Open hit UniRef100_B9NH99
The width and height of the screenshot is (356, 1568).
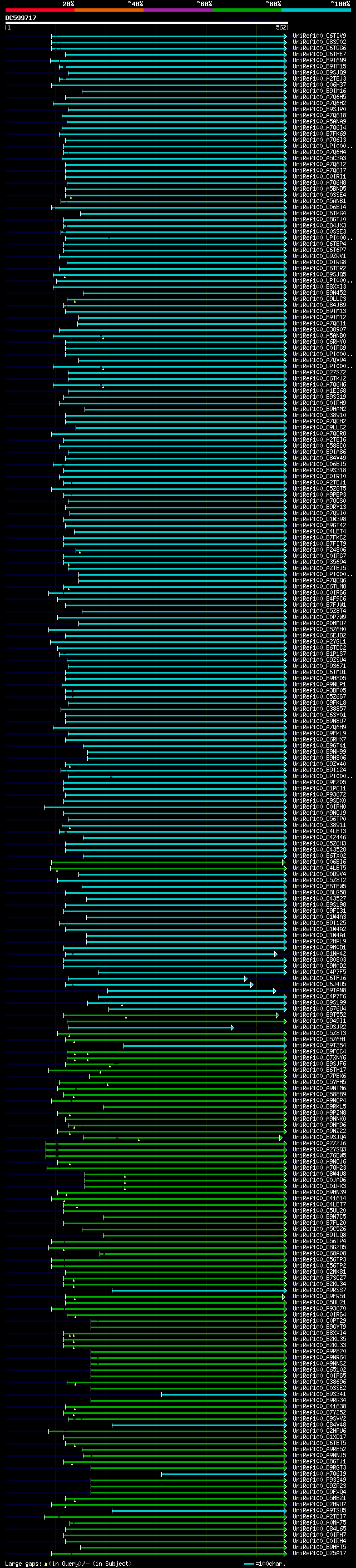pos(319,752)
